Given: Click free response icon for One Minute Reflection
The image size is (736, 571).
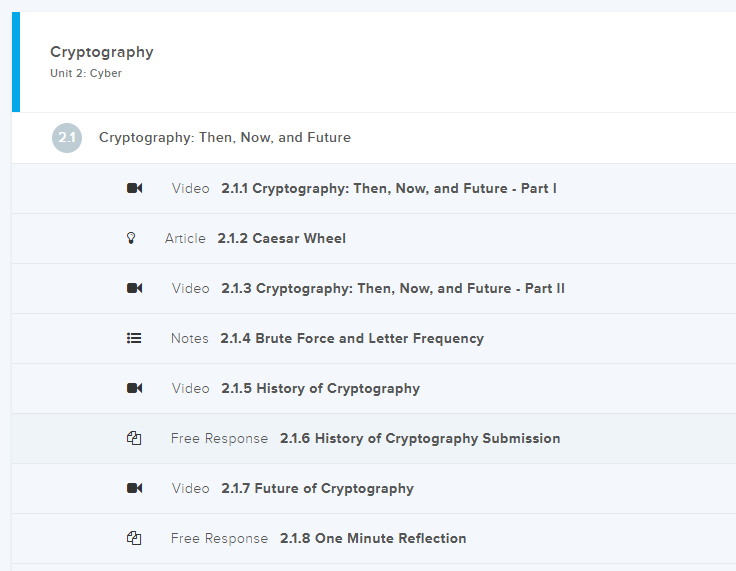Looking at the screenshot, I should pos(134,538).
